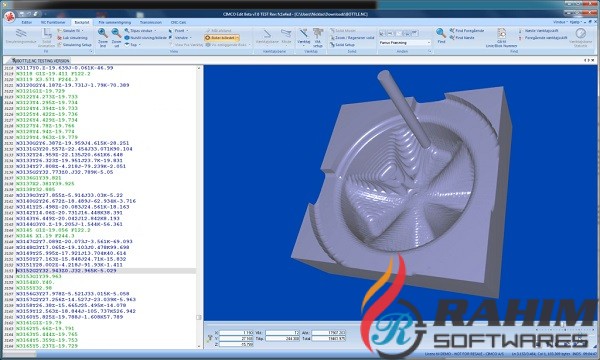Click the save icon in quick access toolbar
This screenshot has width=600, height=360.
22,14
